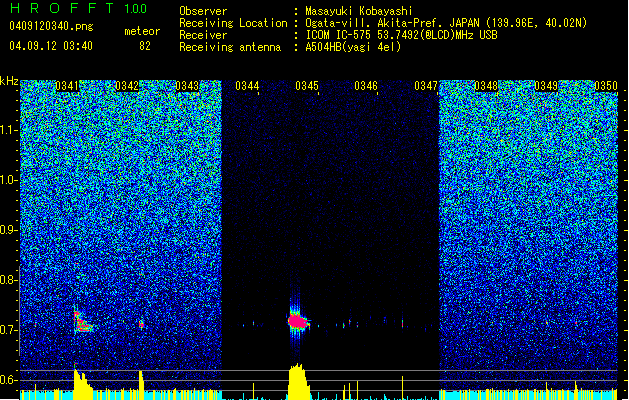The width and height of the screenshot is (629, 400).
Task: Click the 0343 time marker
Action: [187, 86]
